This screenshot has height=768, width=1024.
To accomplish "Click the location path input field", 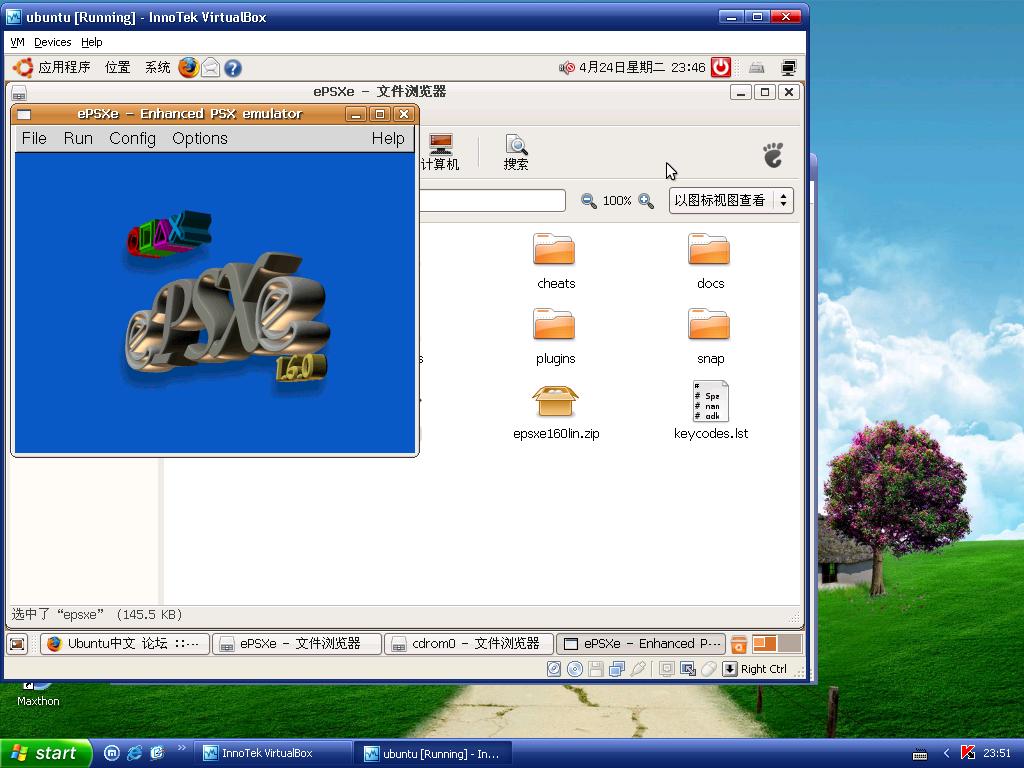I will point(492,200).
